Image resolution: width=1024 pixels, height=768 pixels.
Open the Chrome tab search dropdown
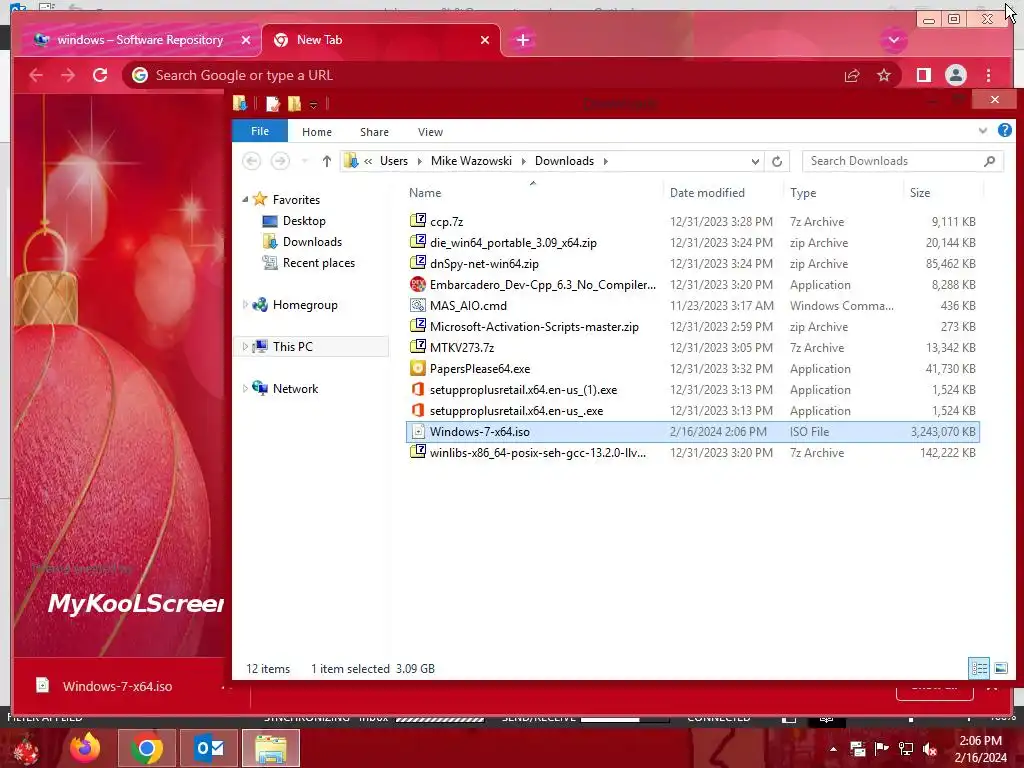point(894,40)
